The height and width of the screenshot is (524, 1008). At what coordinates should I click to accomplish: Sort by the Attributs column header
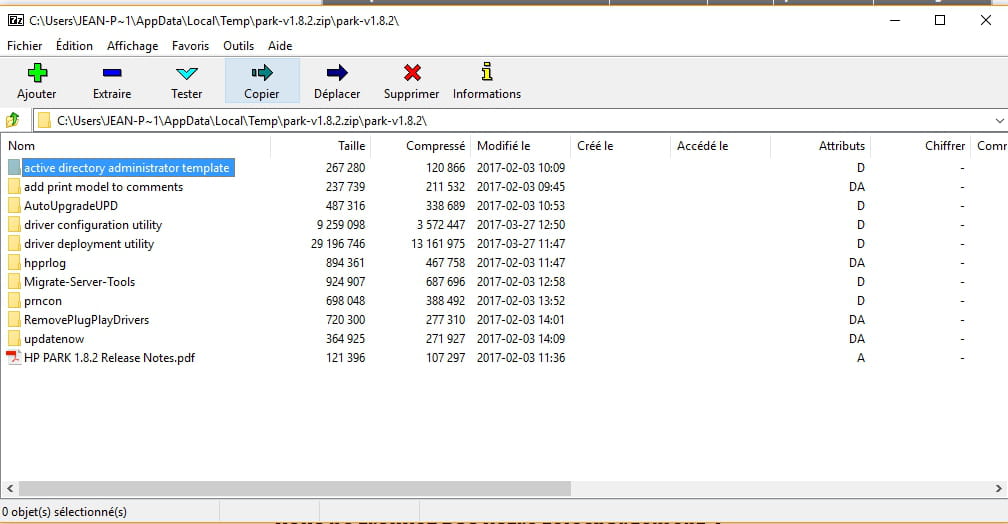click(x=820, y=146)
